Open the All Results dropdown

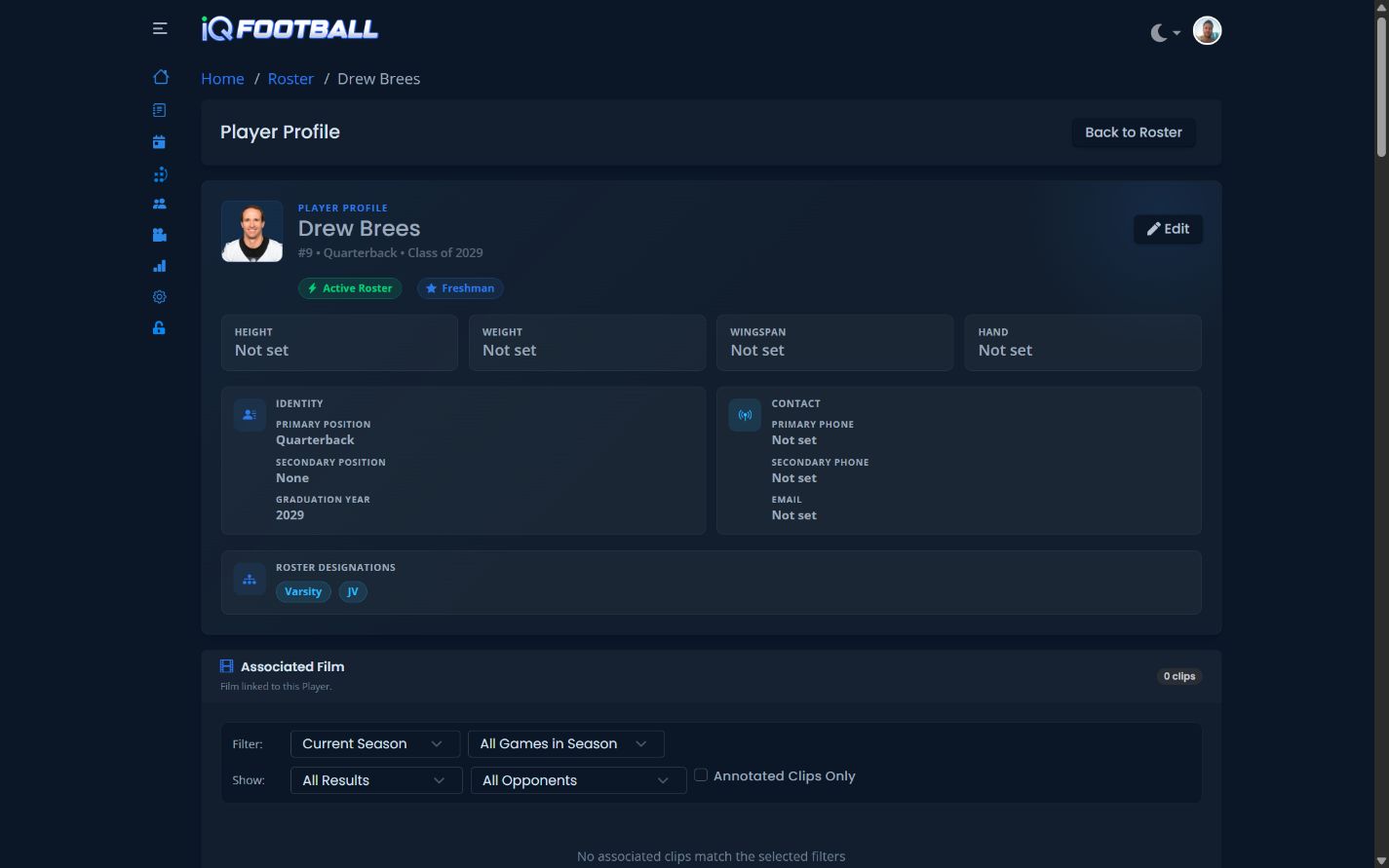coord(376,780)
